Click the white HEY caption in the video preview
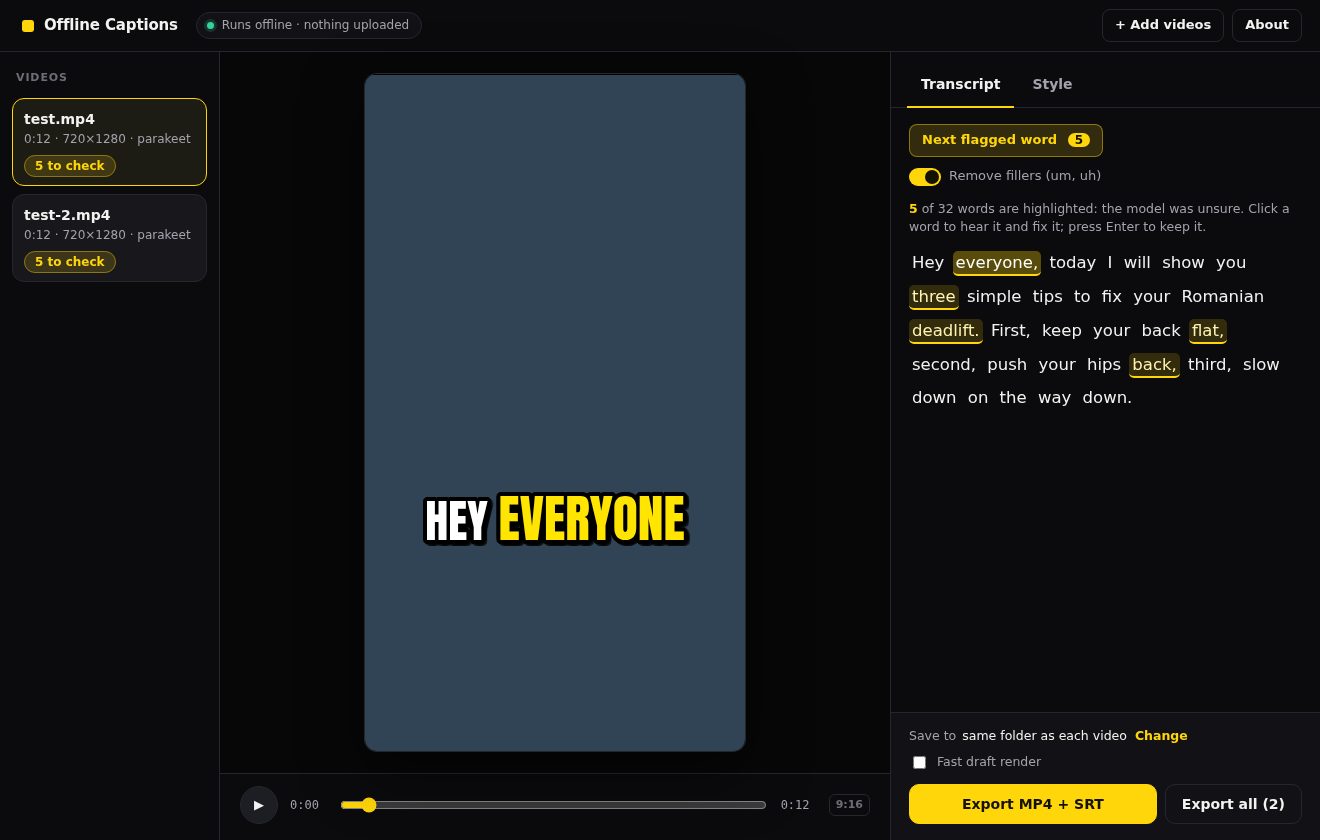The height and width of the screenshot is (840, 1320). 456,522
